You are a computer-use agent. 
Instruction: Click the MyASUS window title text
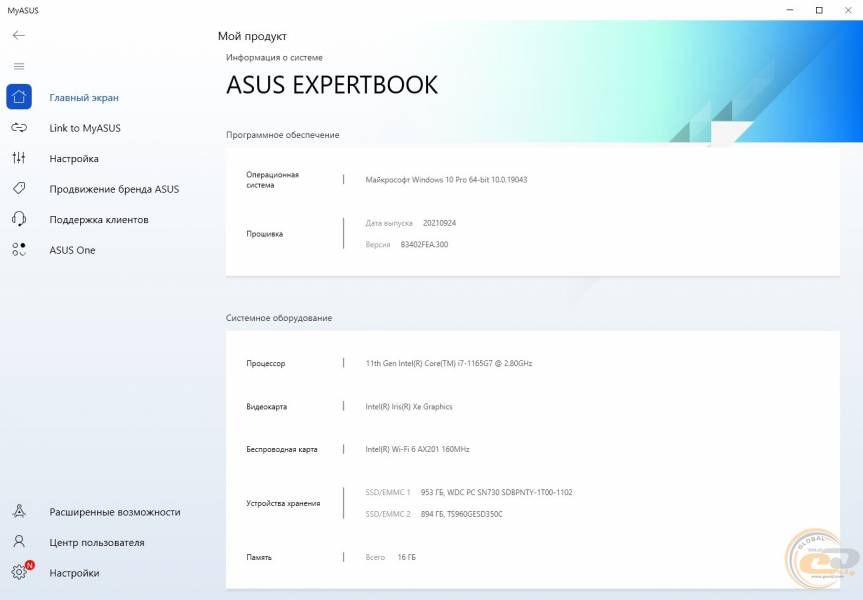coord(23,10)
